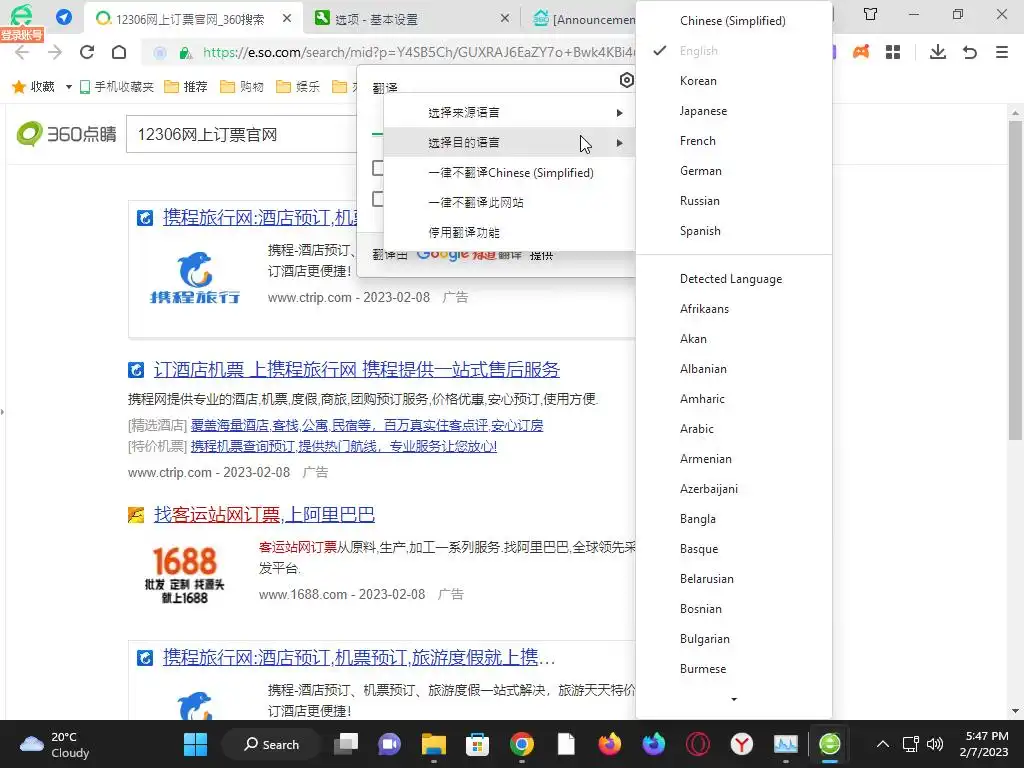Click the 360 browser logo account icon
1024x768 pixels.
click(x=21, y=15)
